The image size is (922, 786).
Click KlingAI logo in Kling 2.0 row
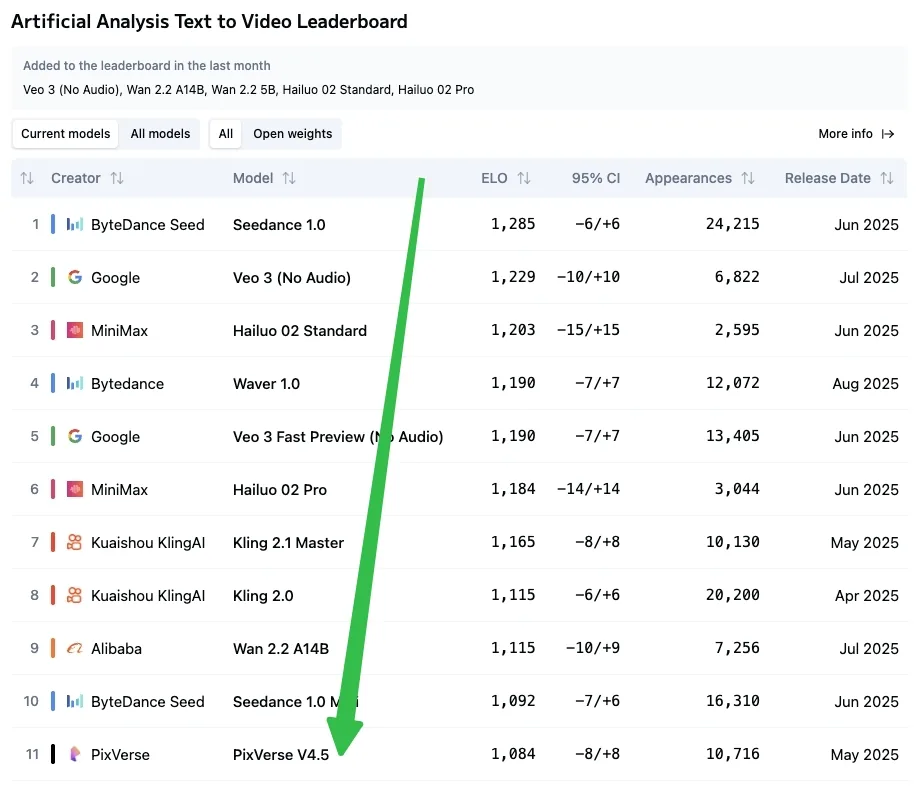click(x=75, y=596)
